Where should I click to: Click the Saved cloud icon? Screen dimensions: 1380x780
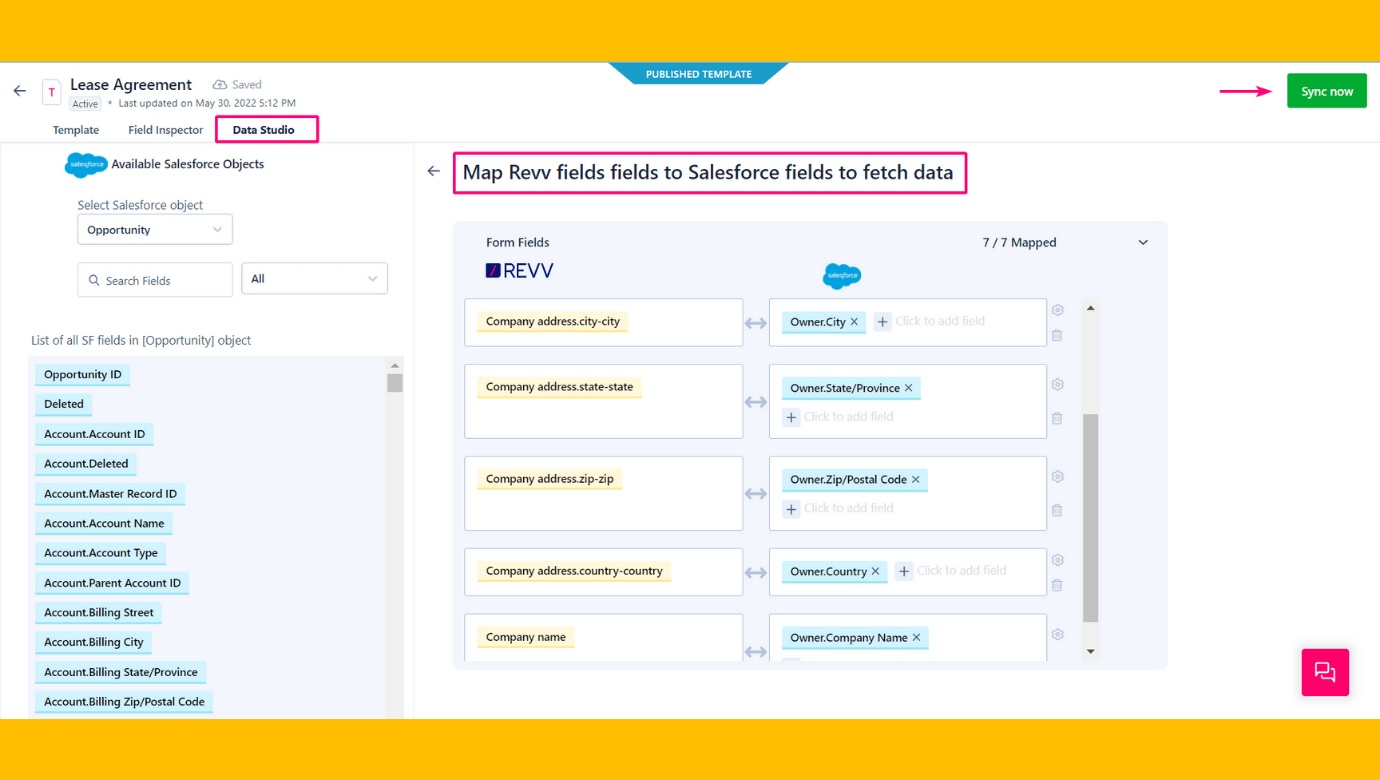point(220,85)
